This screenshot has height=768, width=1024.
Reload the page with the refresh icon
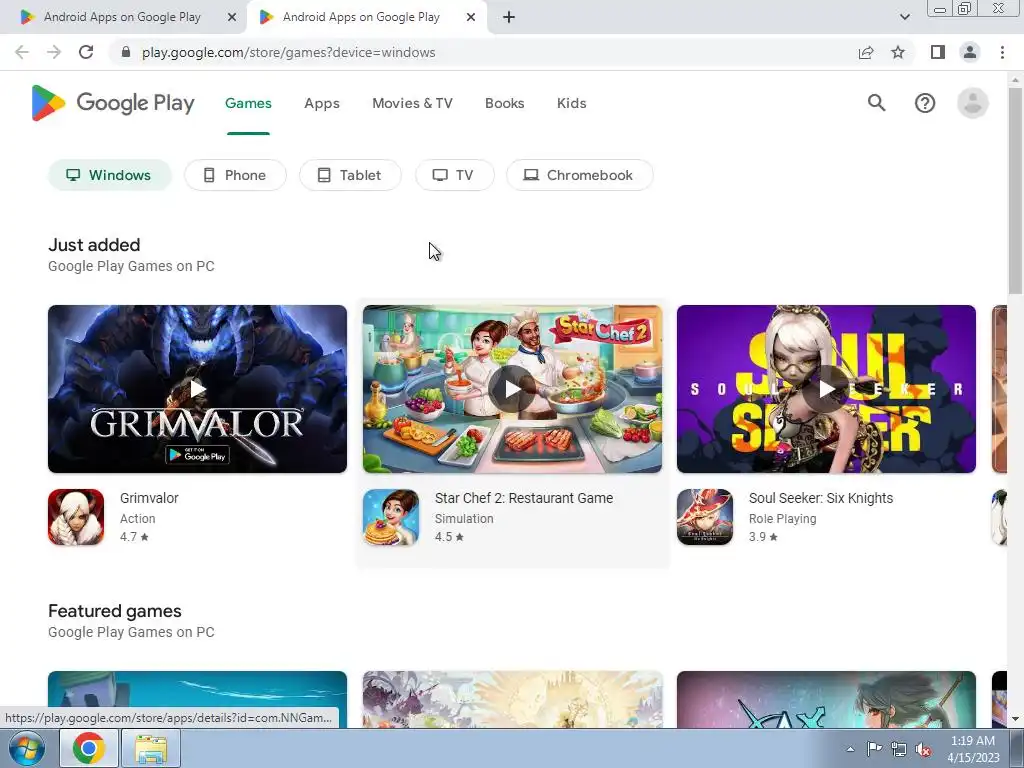click(x=86, y=52)
